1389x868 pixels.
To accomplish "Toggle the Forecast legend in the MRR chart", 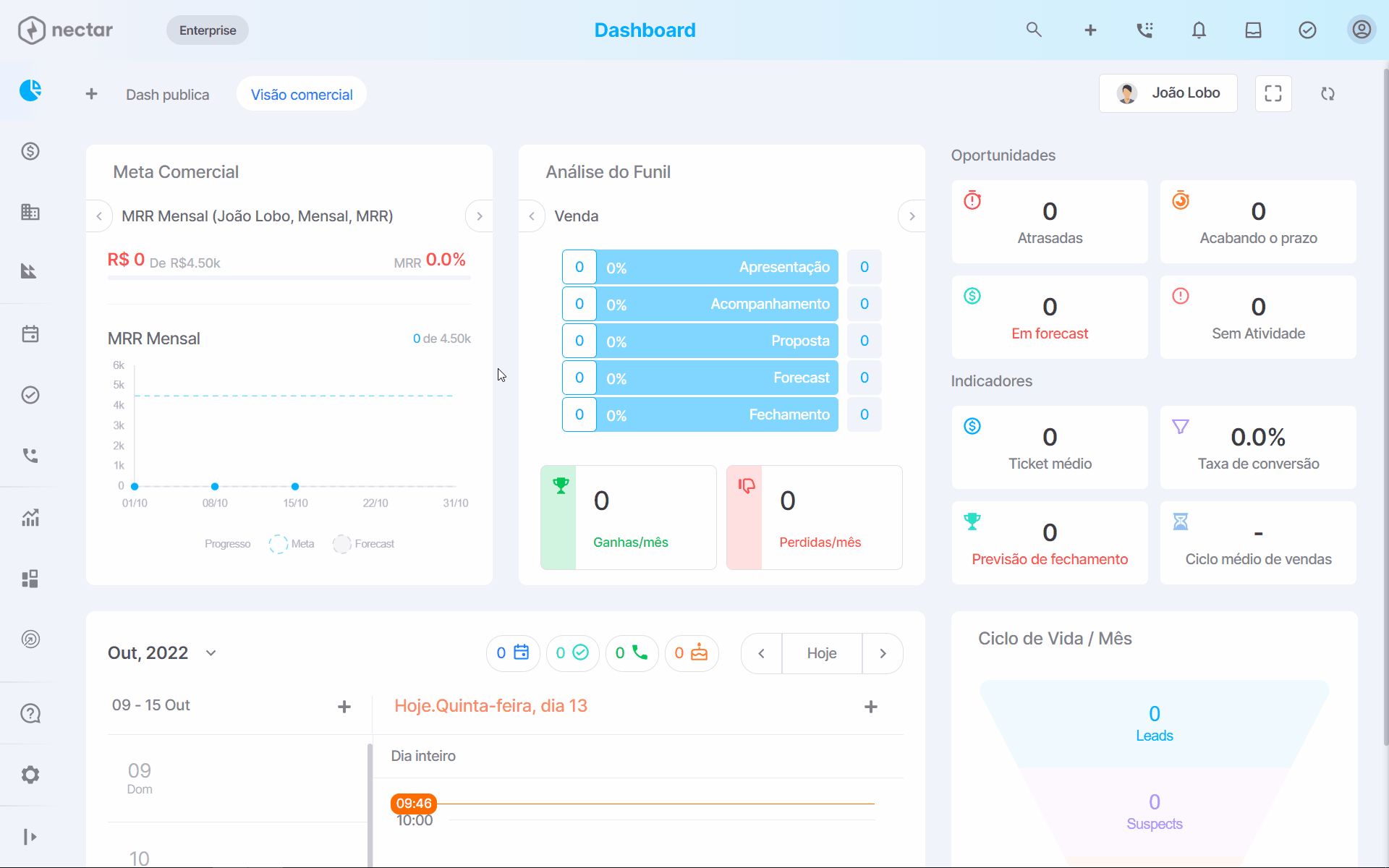I will tap(364, 544).
